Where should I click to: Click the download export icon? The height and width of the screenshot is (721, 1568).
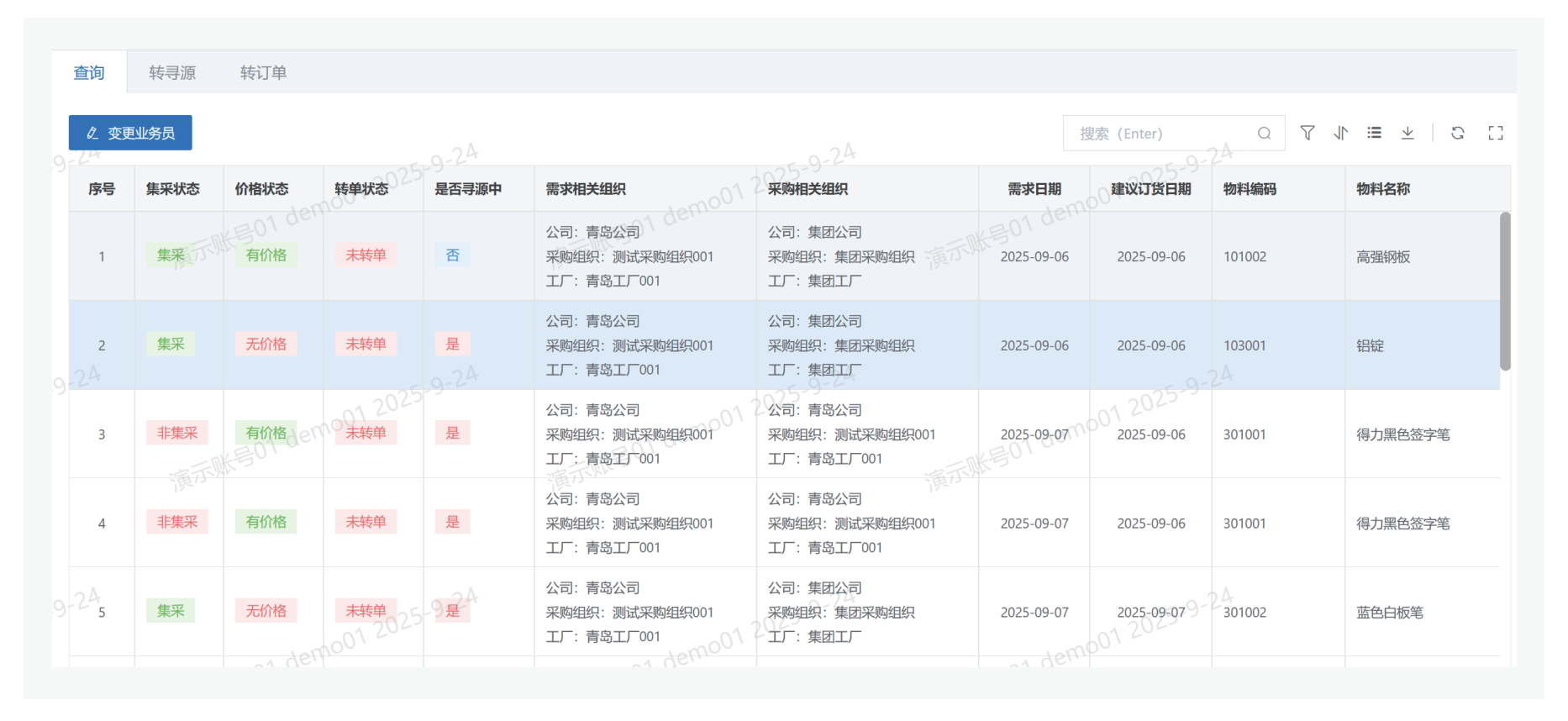(x=1408, y=133)
